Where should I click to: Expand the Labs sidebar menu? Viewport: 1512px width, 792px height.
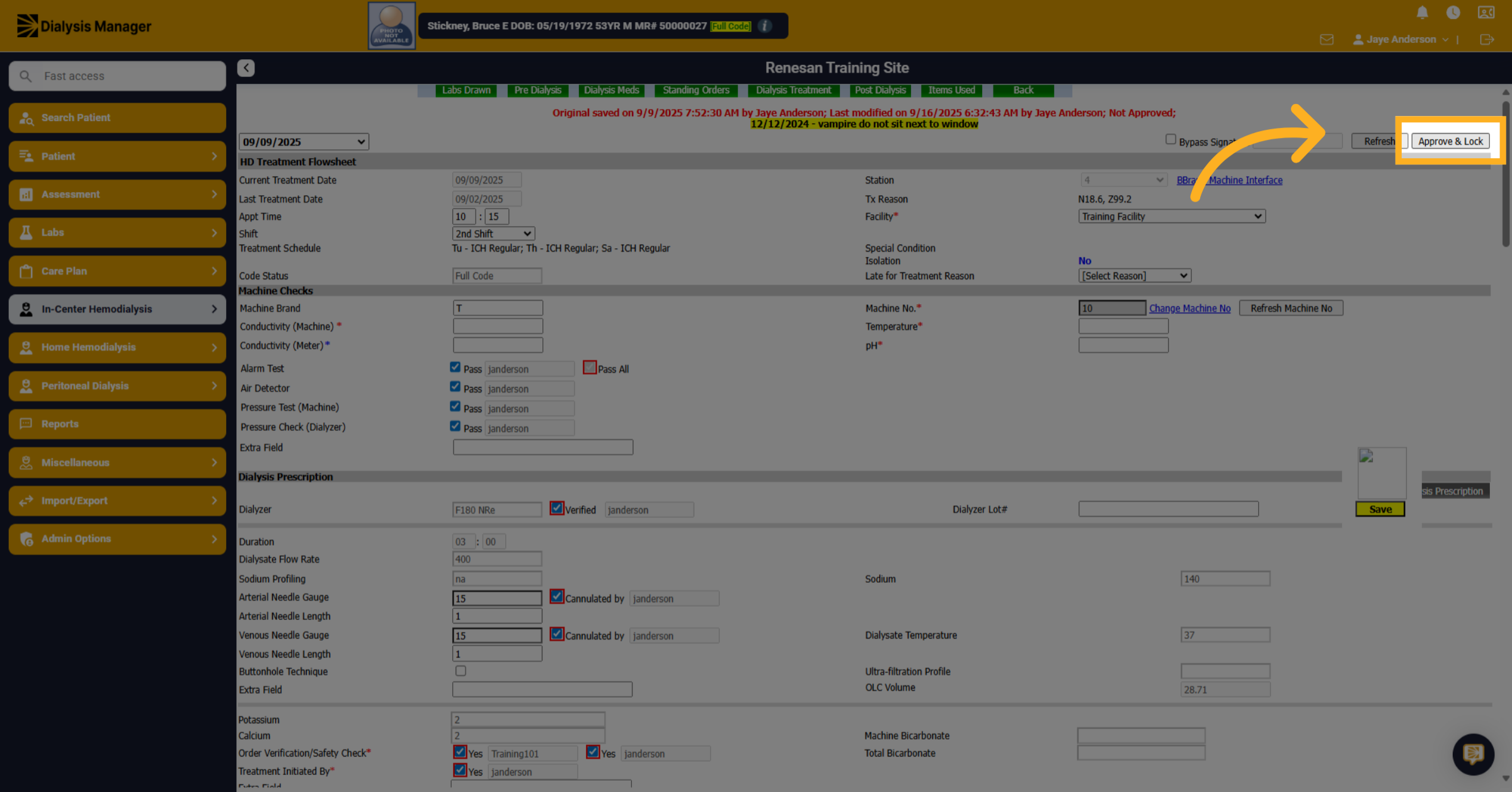(117, 232)
